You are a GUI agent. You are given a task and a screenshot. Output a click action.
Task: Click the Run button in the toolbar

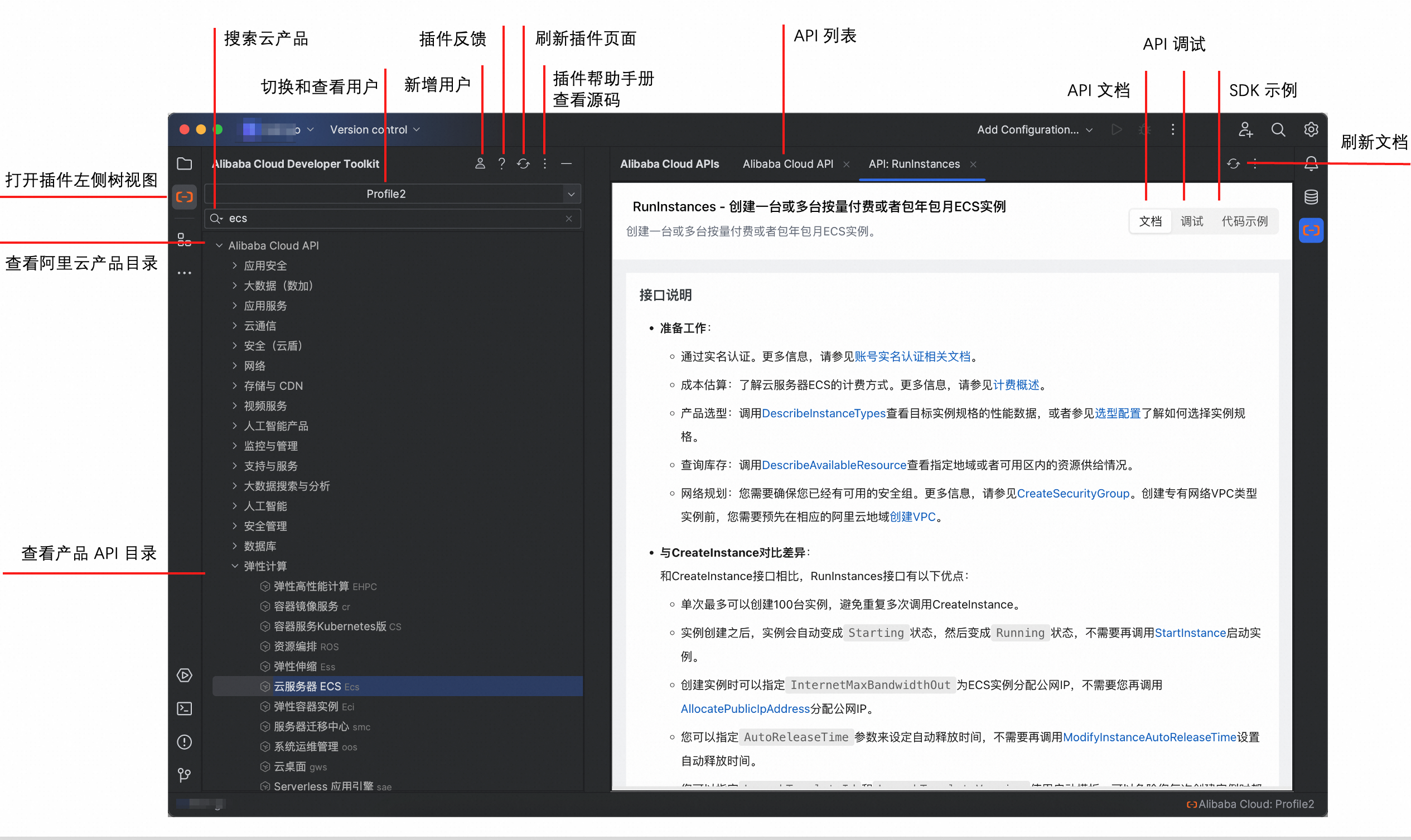click(1117, 129)
